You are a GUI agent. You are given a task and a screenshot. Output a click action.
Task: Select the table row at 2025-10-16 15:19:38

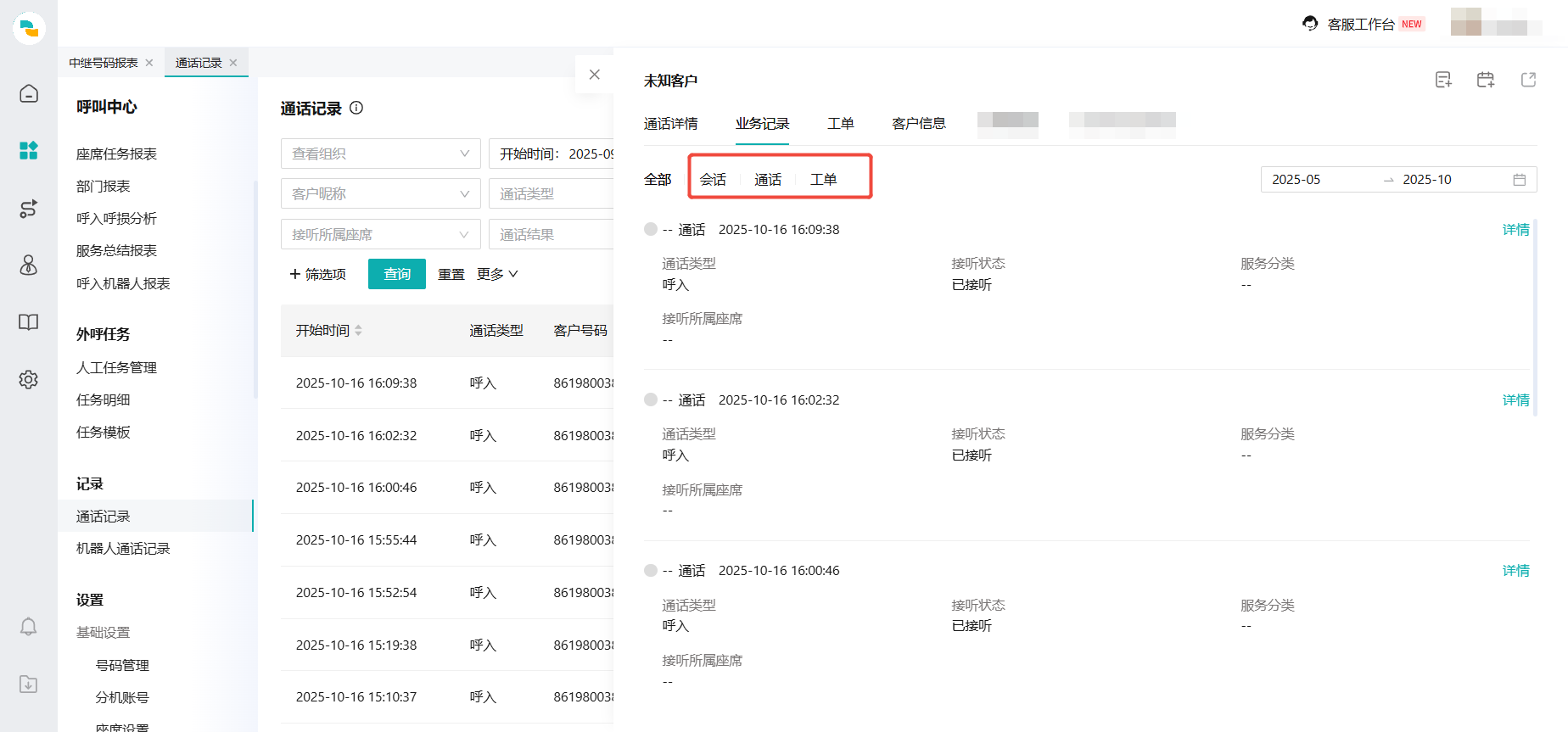pos(447,645)
